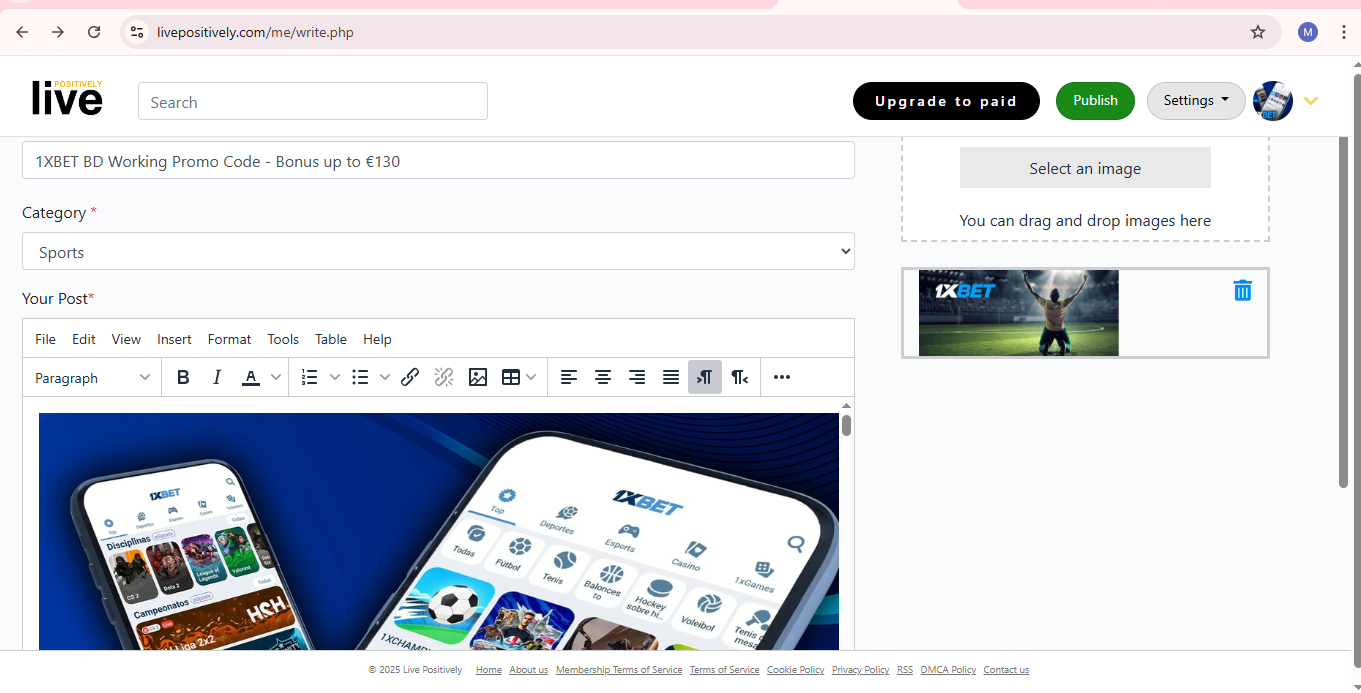Click the Upgrade to paid button

coord(946,101)
